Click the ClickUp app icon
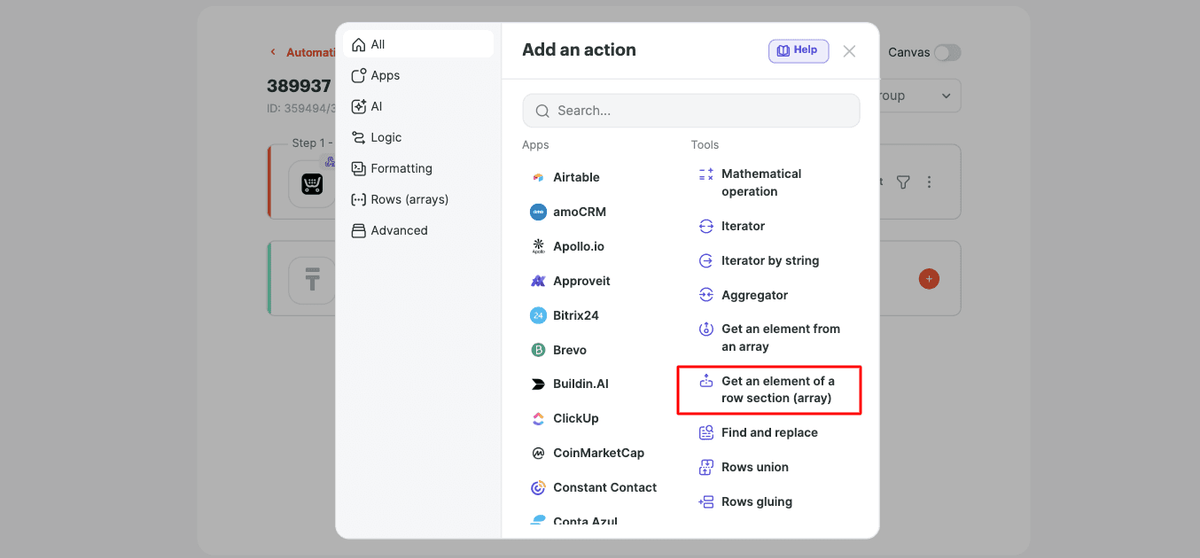This screenshot has width=1200, height=558. [x=538, y=419]
